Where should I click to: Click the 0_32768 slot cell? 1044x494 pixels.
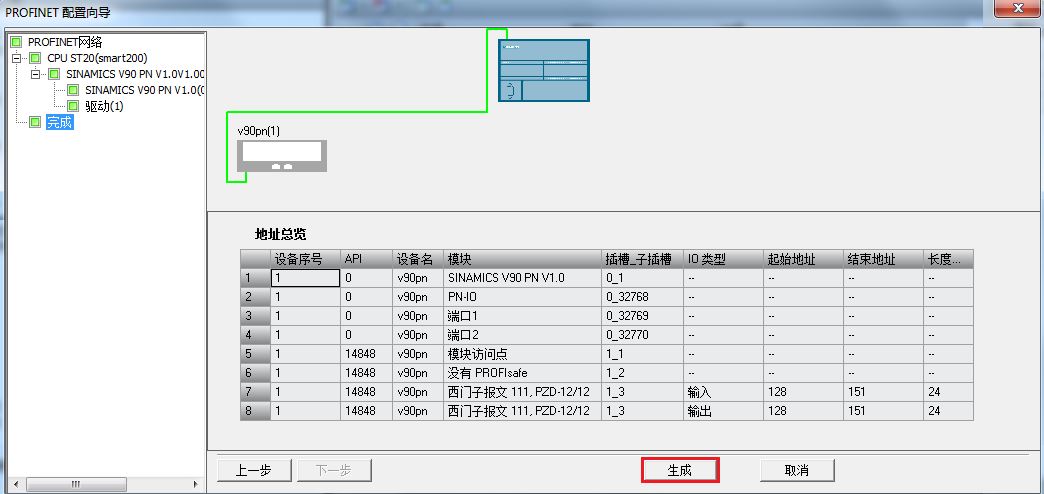[x=642, y=297]
